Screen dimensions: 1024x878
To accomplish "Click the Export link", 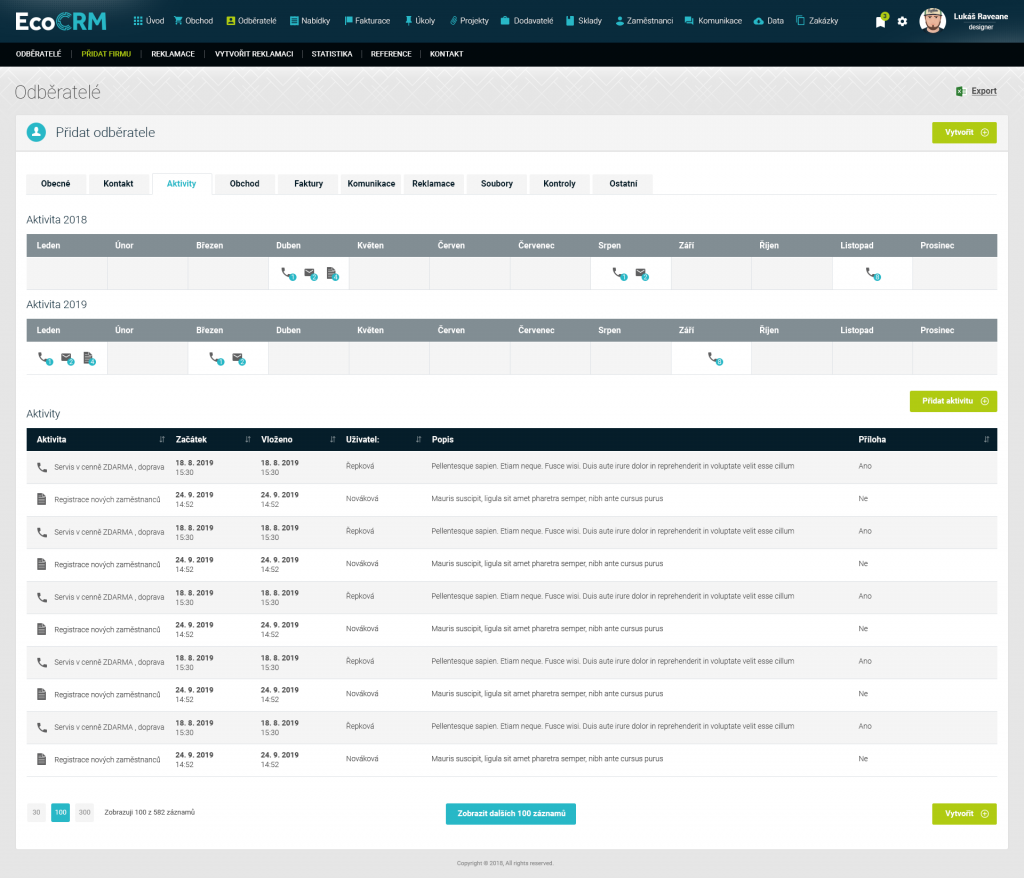I will coord(976,91).
